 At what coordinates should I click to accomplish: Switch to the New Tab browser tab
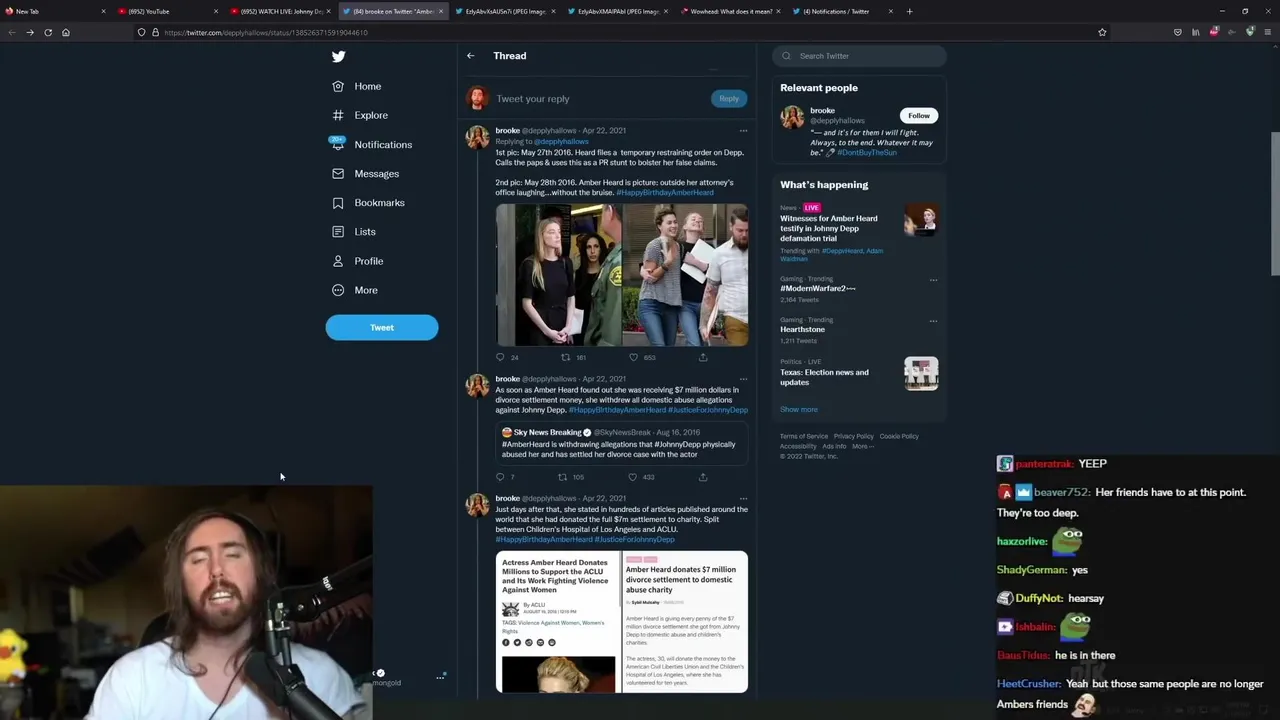[54, 11]
